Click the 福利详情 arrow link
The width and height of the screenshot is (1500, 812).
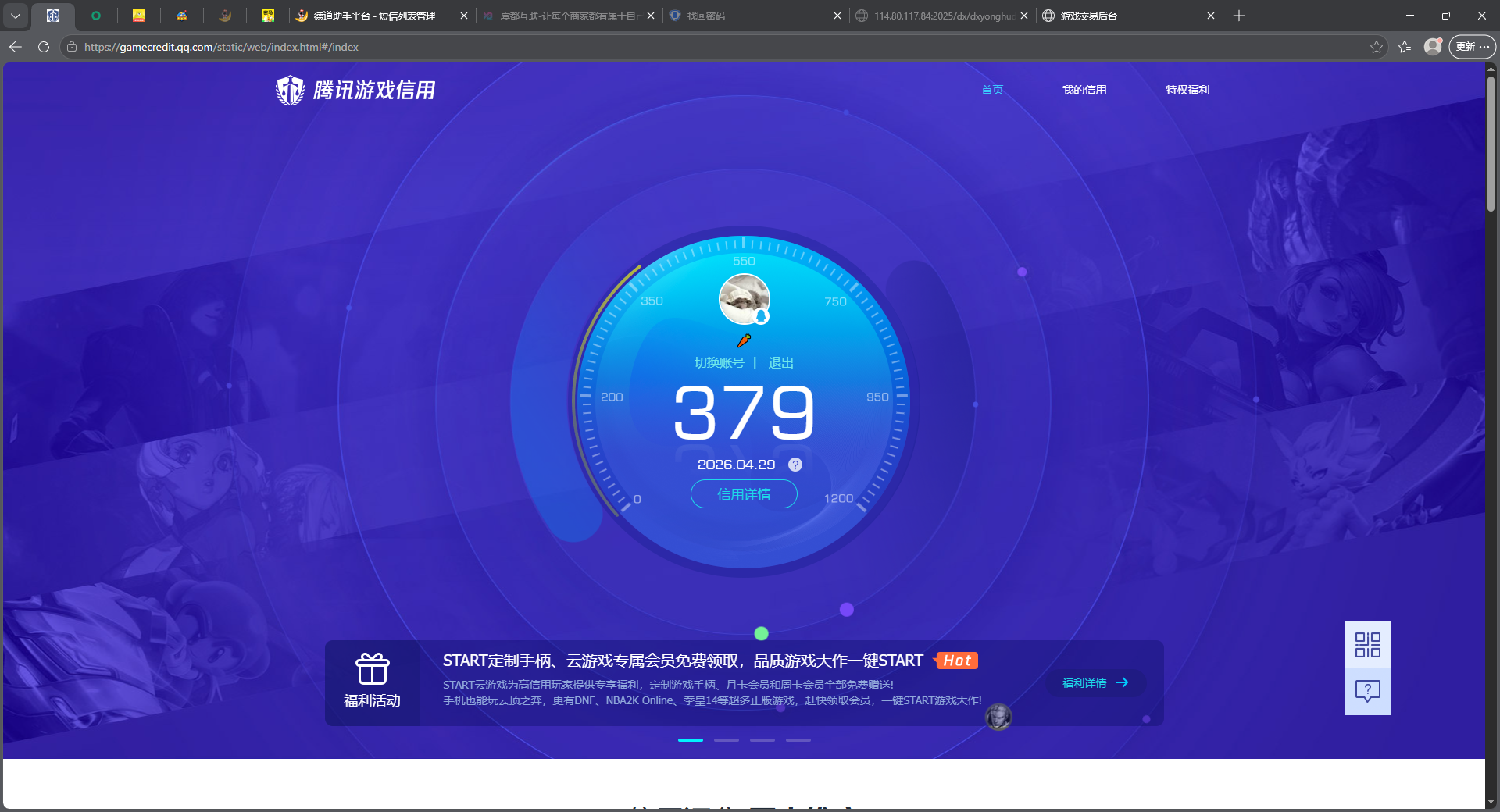pos(1095,683)
